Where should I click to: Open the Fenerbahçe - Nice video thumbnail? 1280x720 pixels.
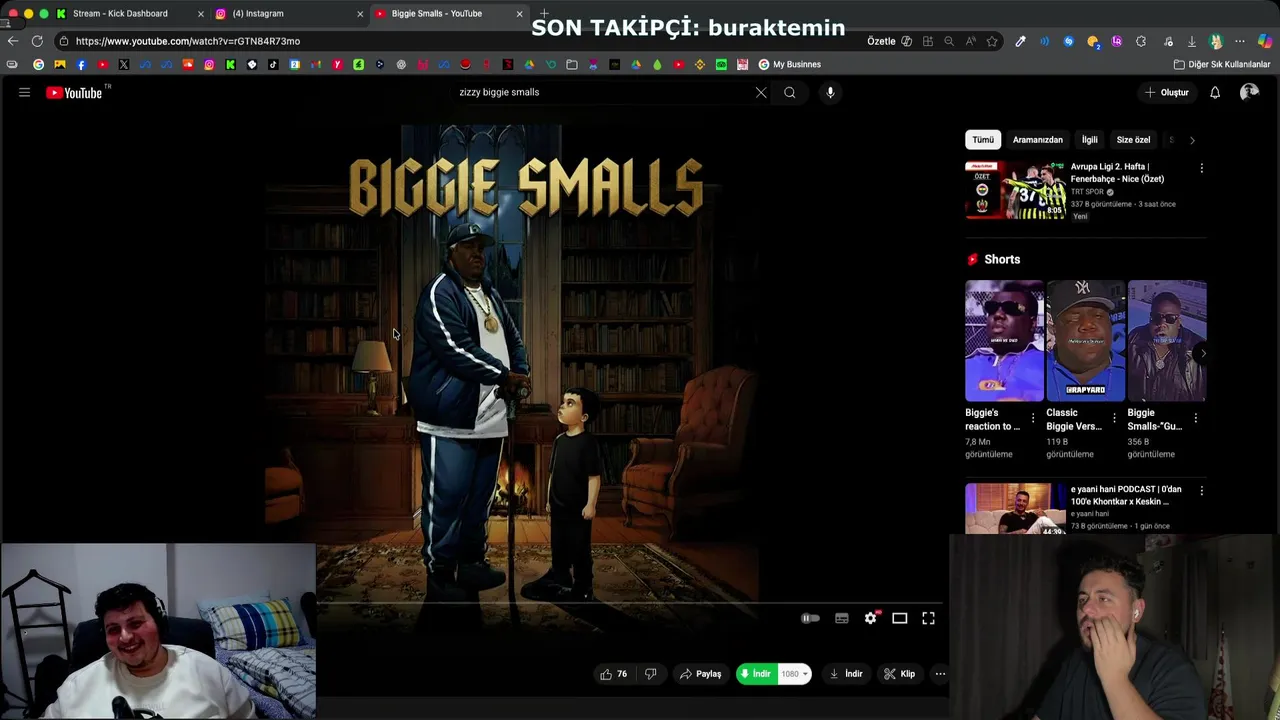point(1015,190)
